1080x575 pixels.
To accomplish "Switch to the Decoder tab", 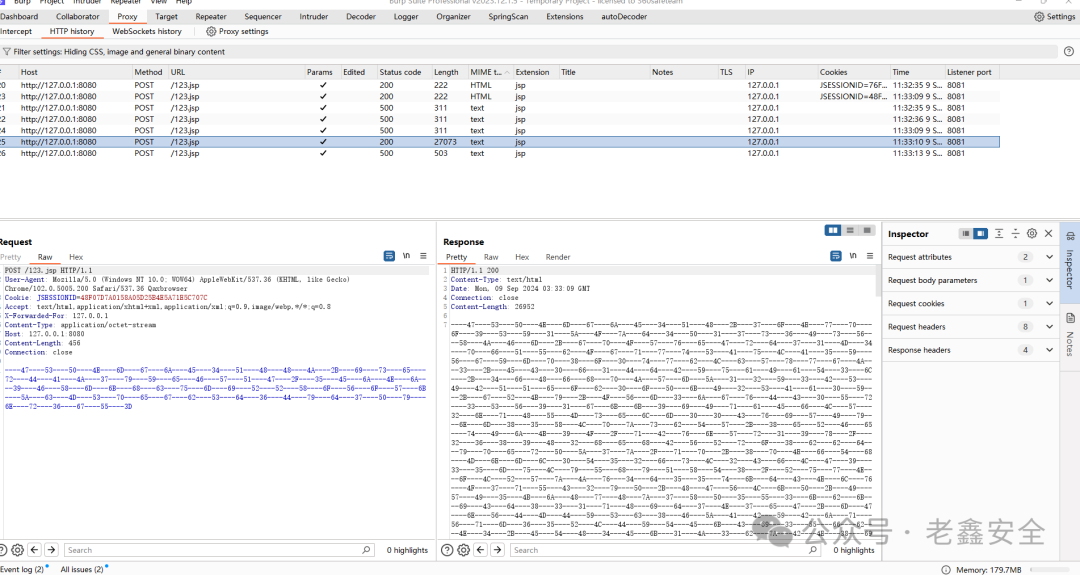I will coord(361,17).
